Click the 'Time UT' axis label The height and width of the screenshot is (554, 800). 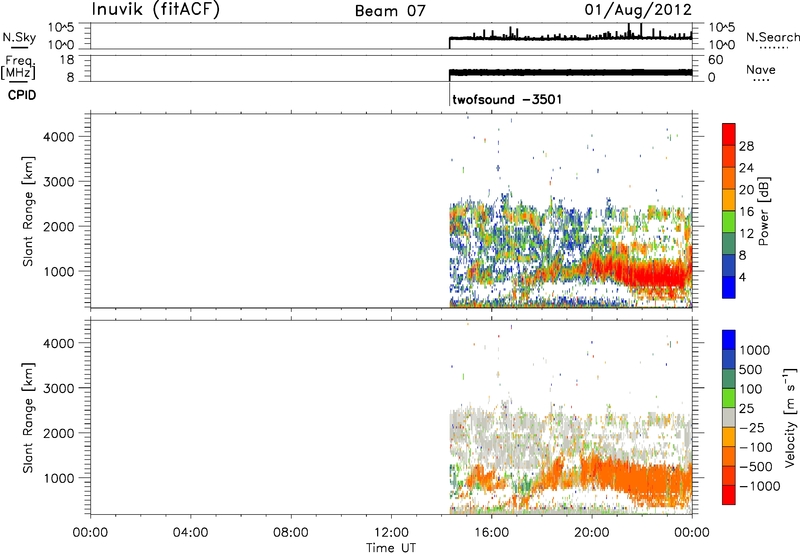pos(391,548)
